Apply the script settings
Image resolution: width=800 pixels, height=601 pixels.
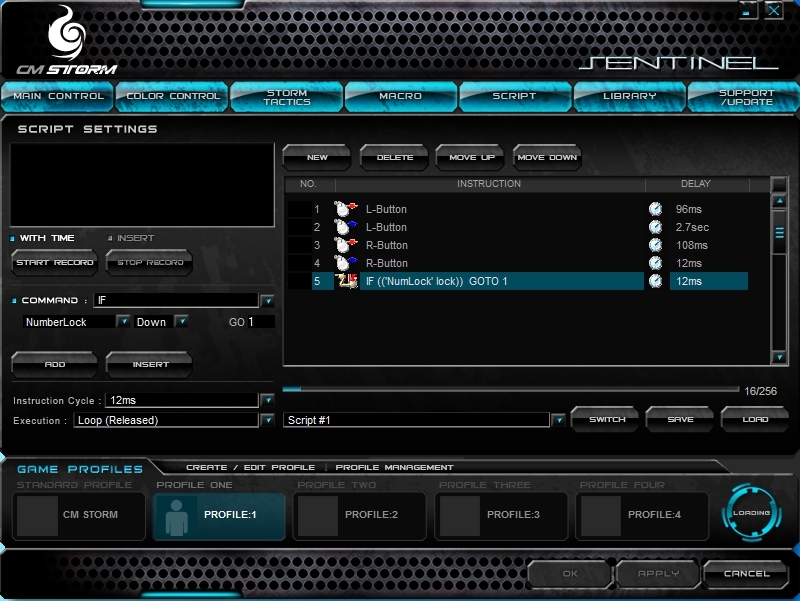(x=658, y=574)
